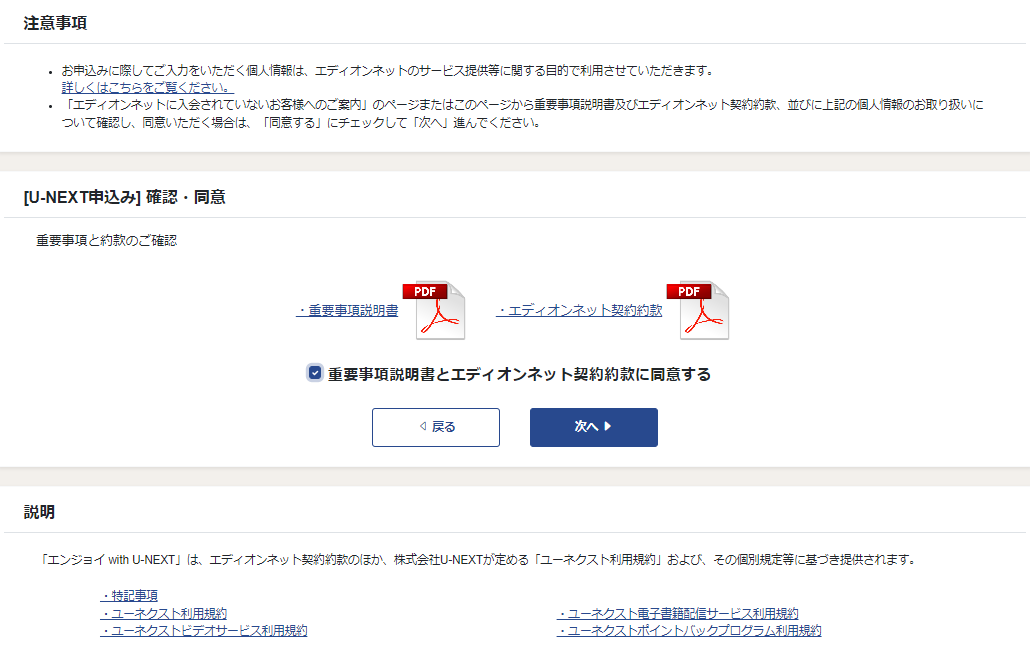Open the ・ユーネクストポイントバックプログラム利用規約 link

[689, 631]
